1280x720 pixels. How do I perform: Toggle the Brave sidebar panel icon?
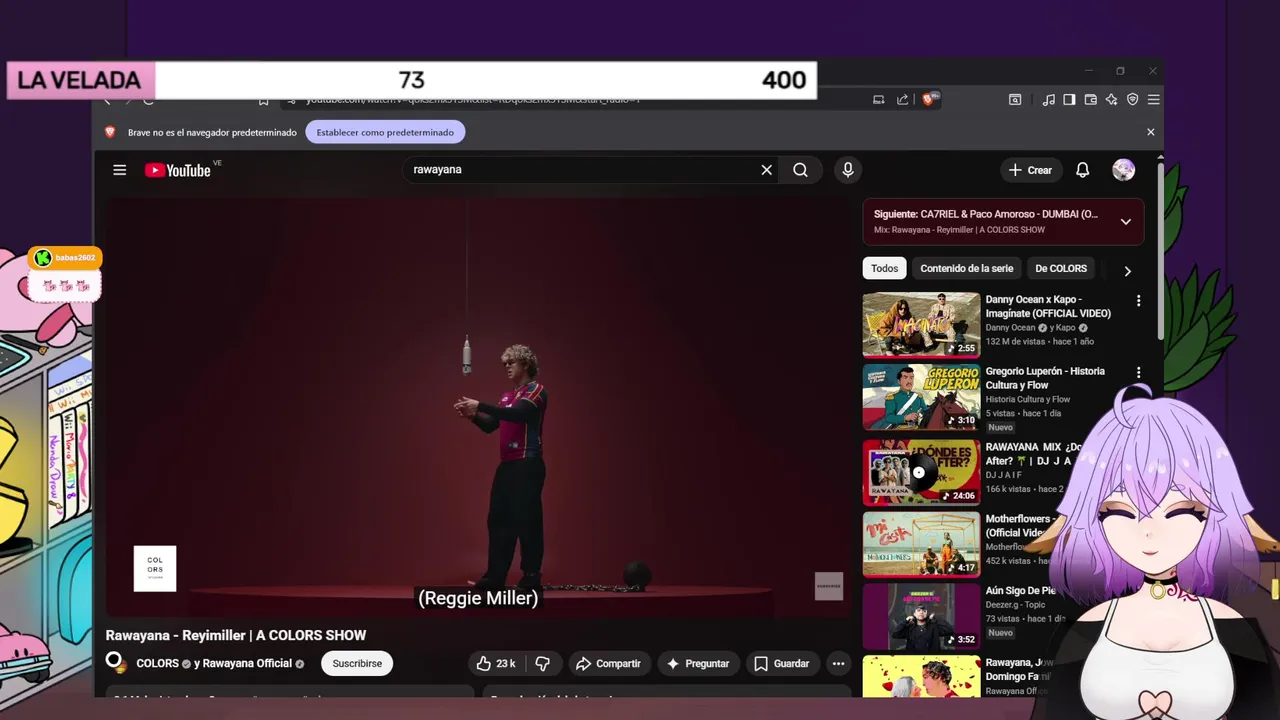(1069, 99)
